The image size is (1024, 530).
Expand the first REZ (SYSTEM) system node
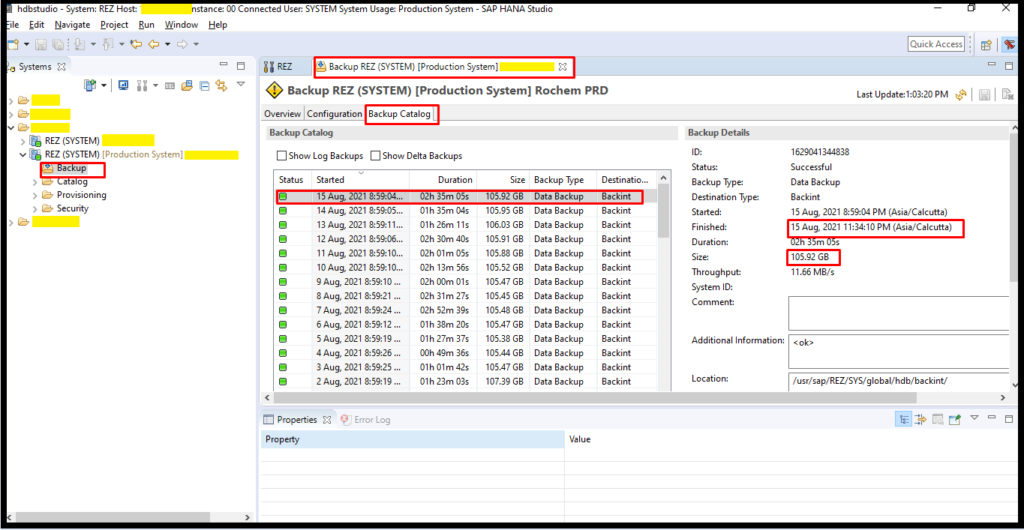click(24, 141)
